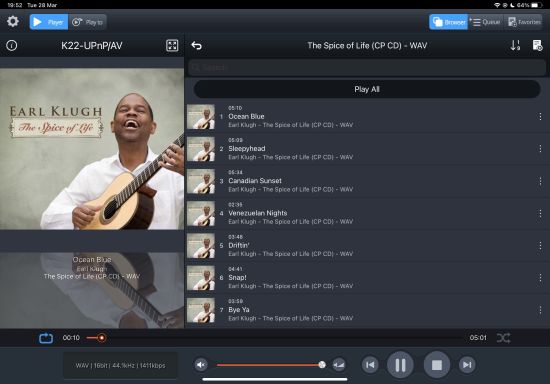Click the playback progress slider handle

tap(101, 338)
